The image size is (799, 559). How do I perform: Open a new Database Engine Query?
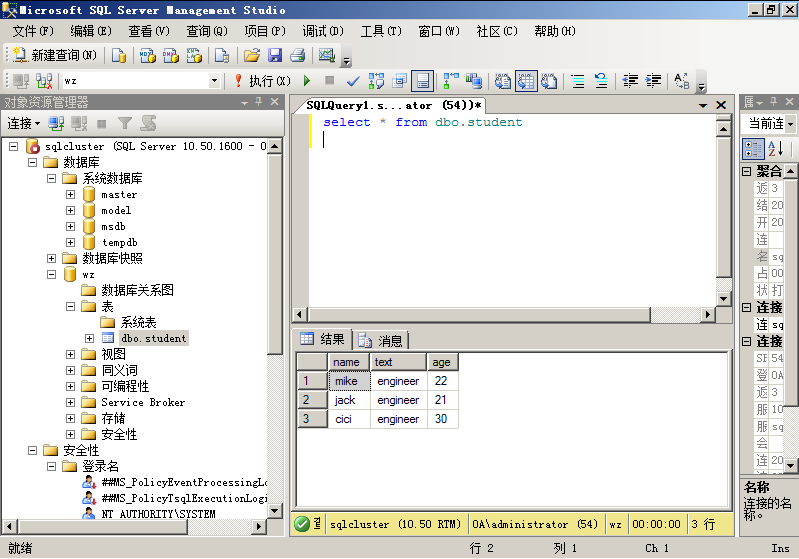click(x=119, y=55)
